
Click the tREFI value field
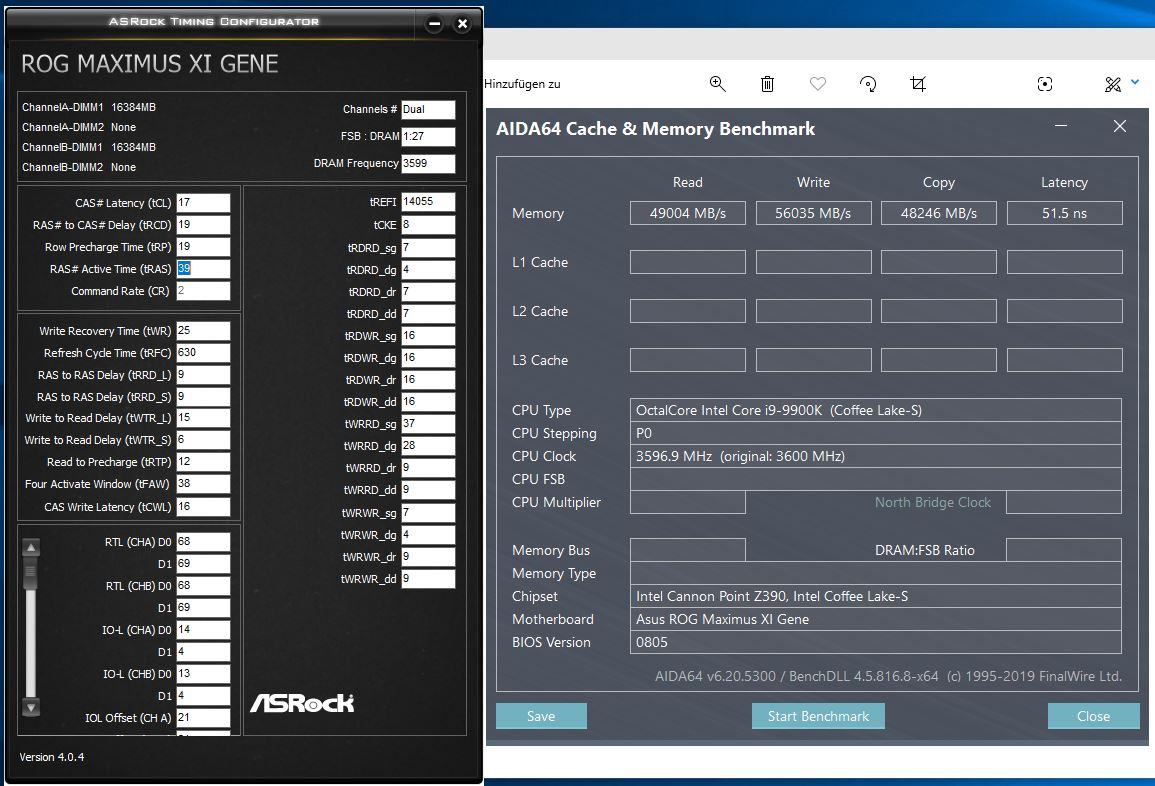[x=428, y=202]
